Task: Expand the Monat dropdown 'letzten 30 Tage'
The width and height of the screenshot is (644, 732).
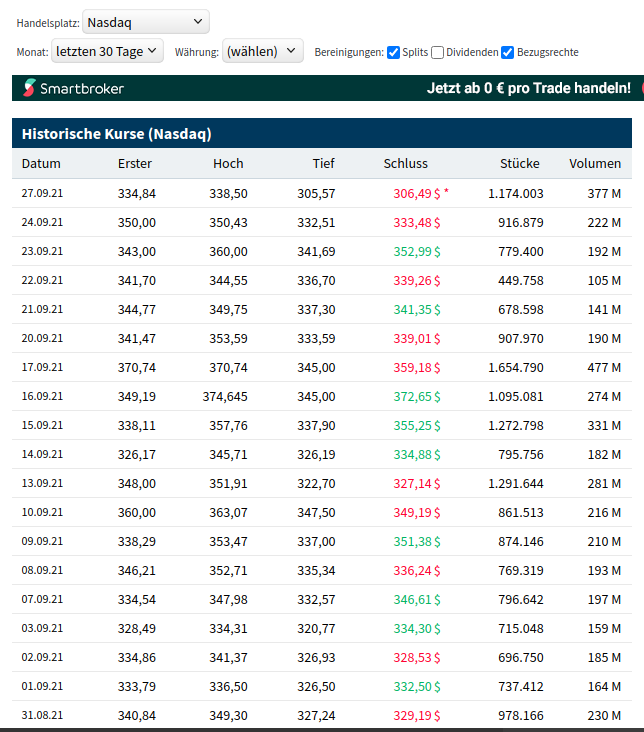Action: pos(107,50)
